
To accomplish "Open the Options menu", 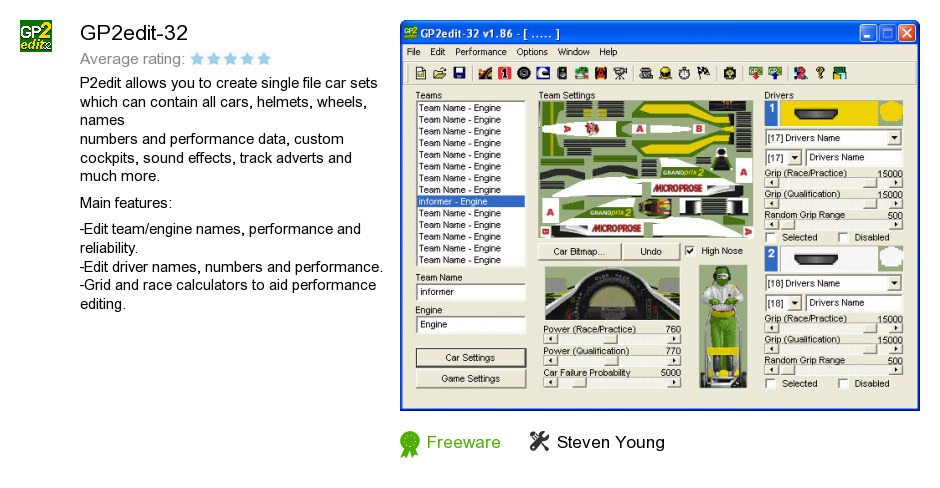I will tap(532, 52).
